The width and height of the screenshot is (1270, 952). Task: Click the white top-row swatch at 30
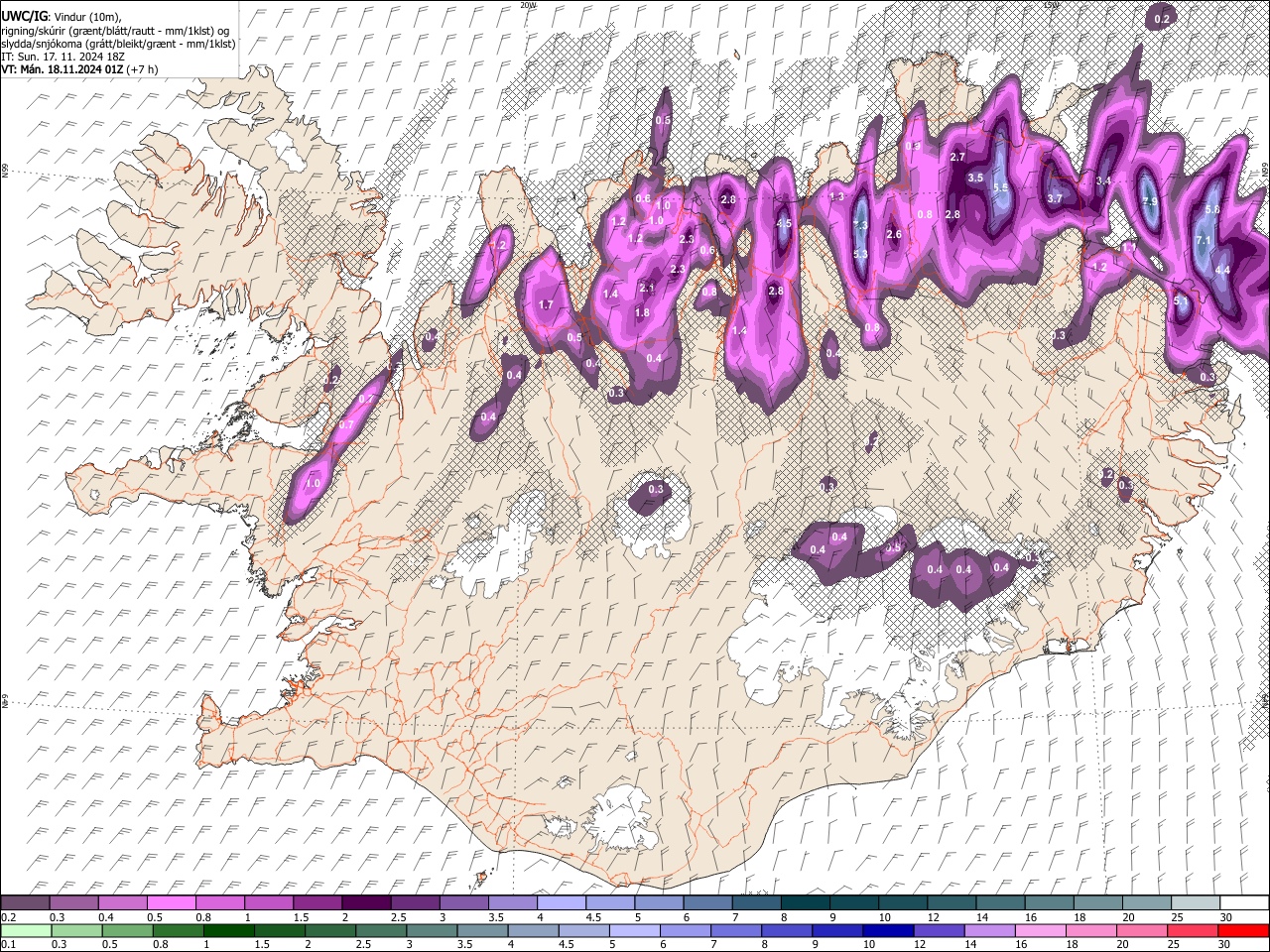pyautogui.click(x=1244, y=902)
